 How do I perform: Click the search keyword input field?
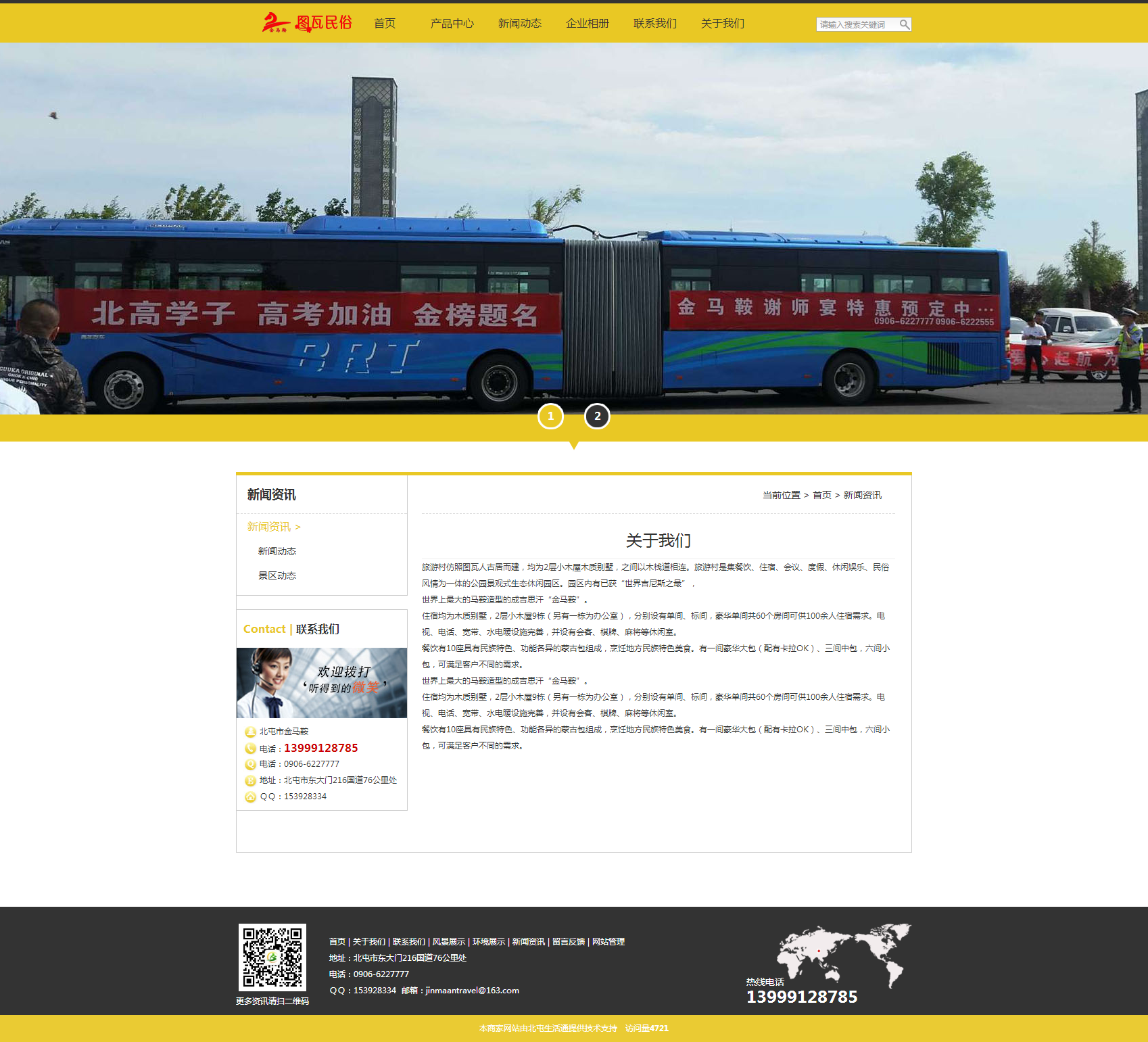(856, 24)
